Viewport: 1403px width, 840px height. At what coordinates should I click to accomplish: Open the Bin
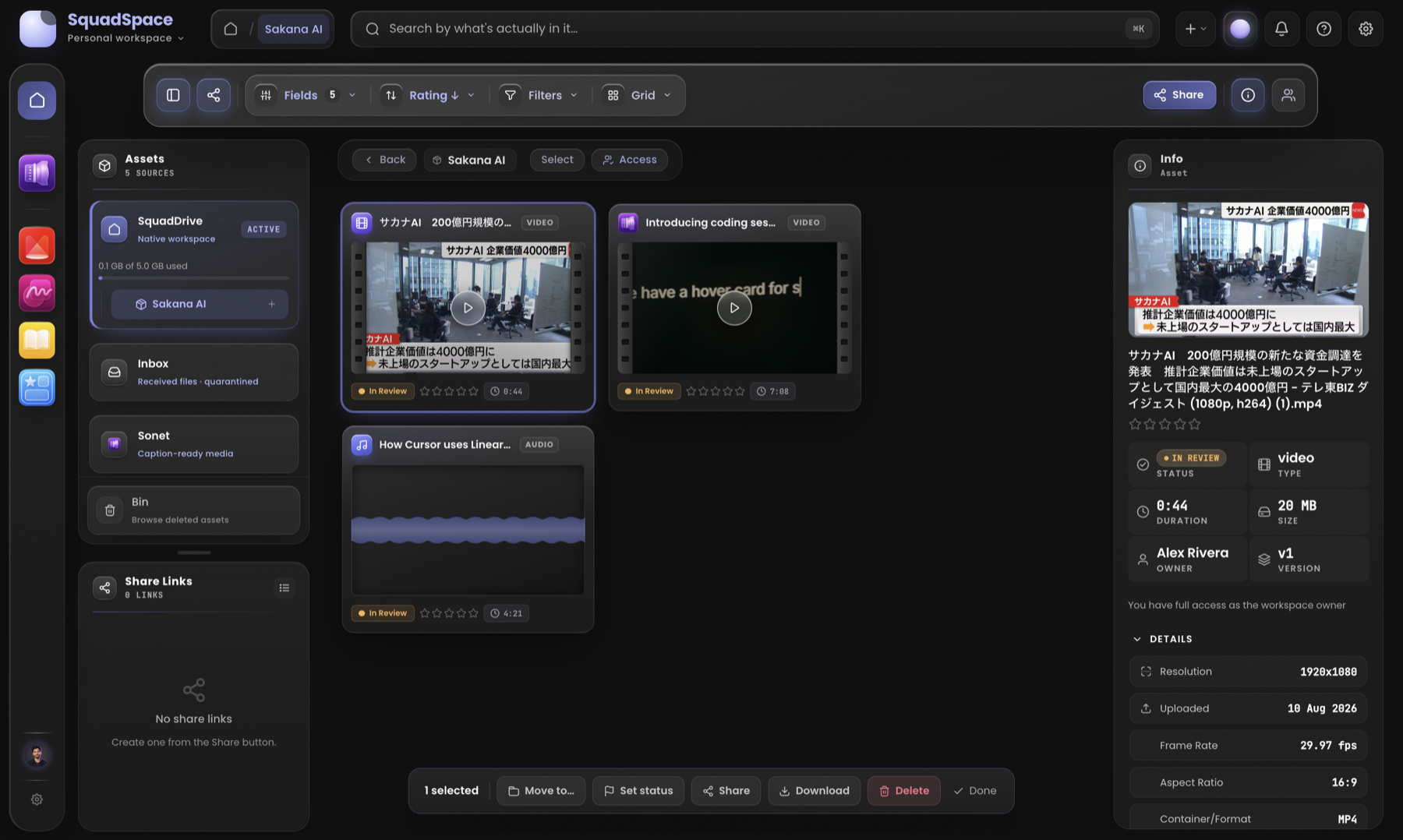coord(194,510)
